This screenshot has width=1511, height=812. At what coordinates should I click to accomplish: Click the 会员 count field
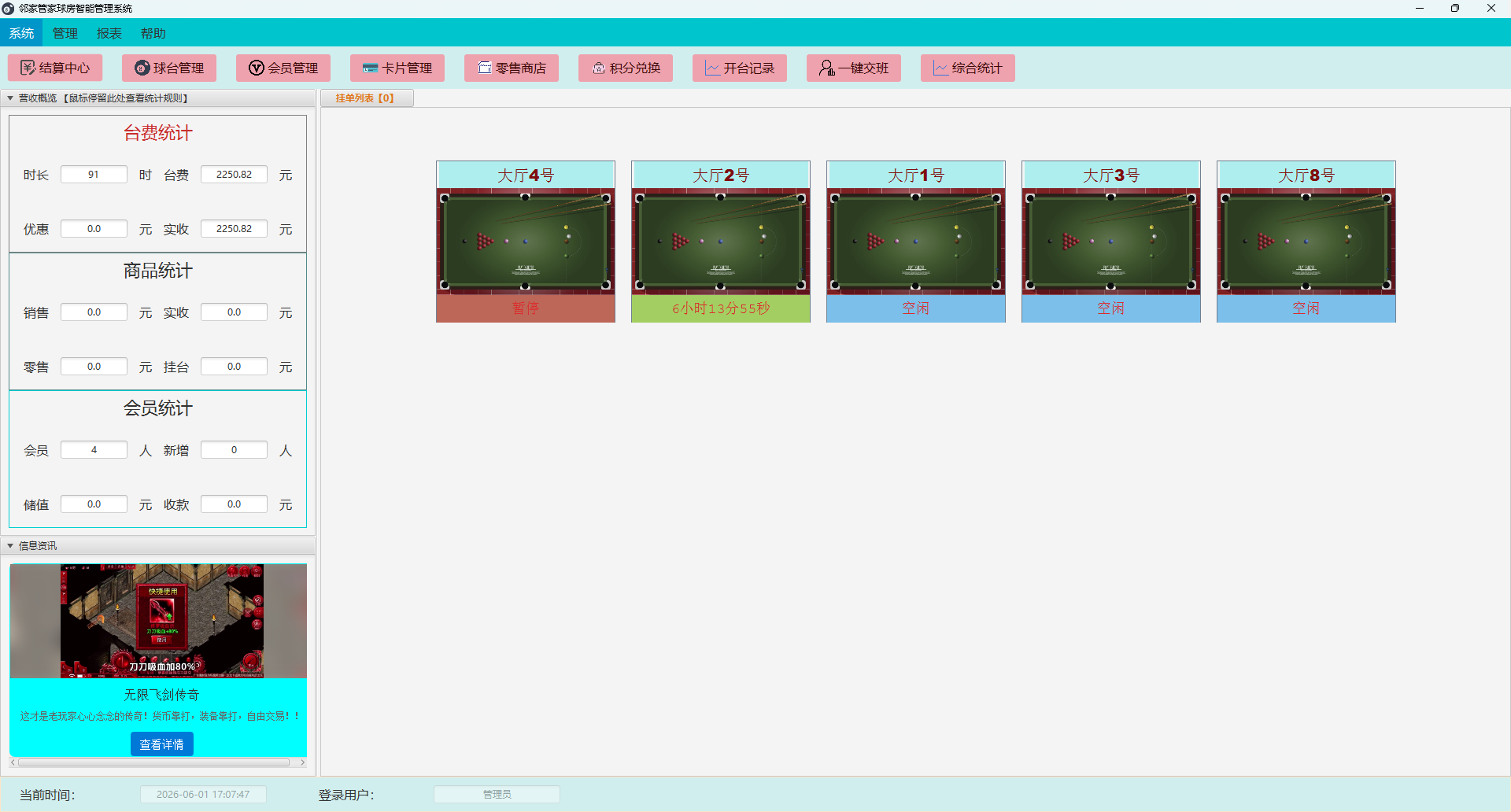pos(94,450)
